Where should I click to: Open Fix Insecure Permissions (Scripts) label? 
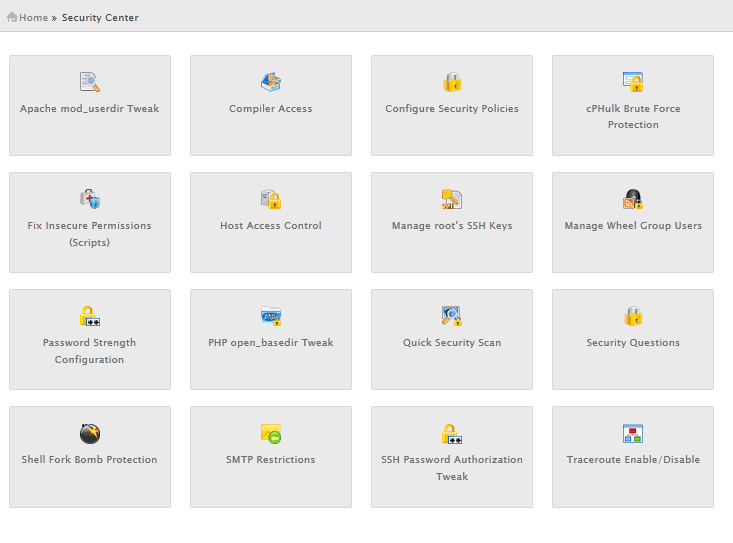[x=90, y=234]
